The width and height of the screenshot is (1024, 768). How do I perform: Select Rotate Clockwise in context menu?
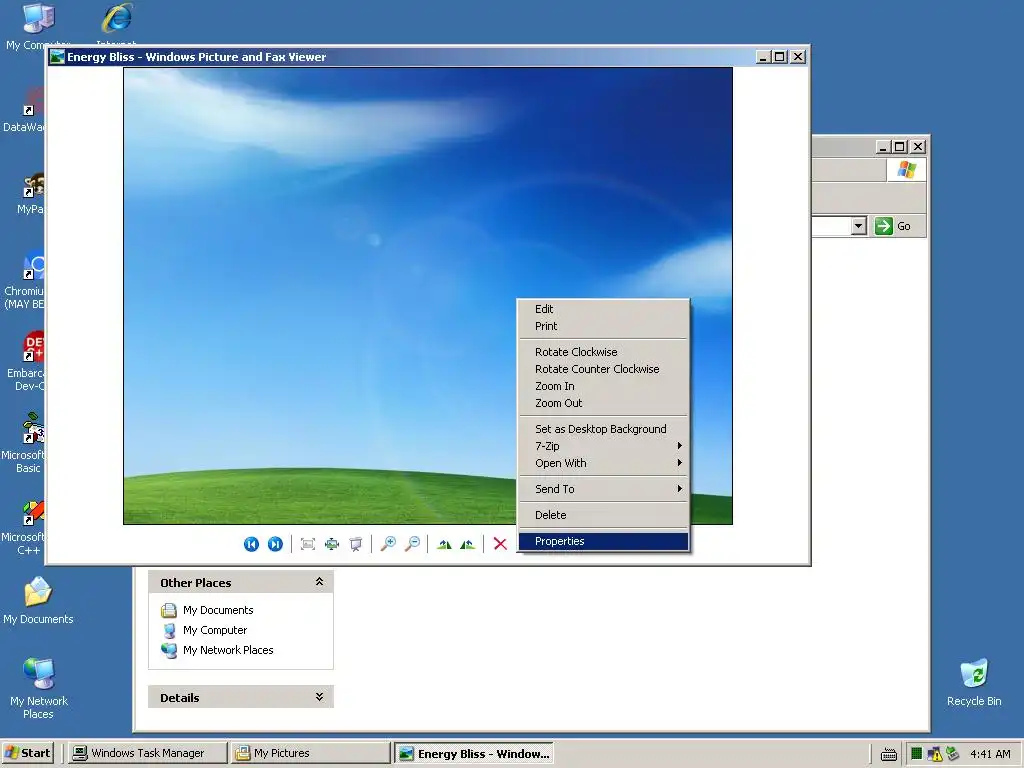point(603,352)
